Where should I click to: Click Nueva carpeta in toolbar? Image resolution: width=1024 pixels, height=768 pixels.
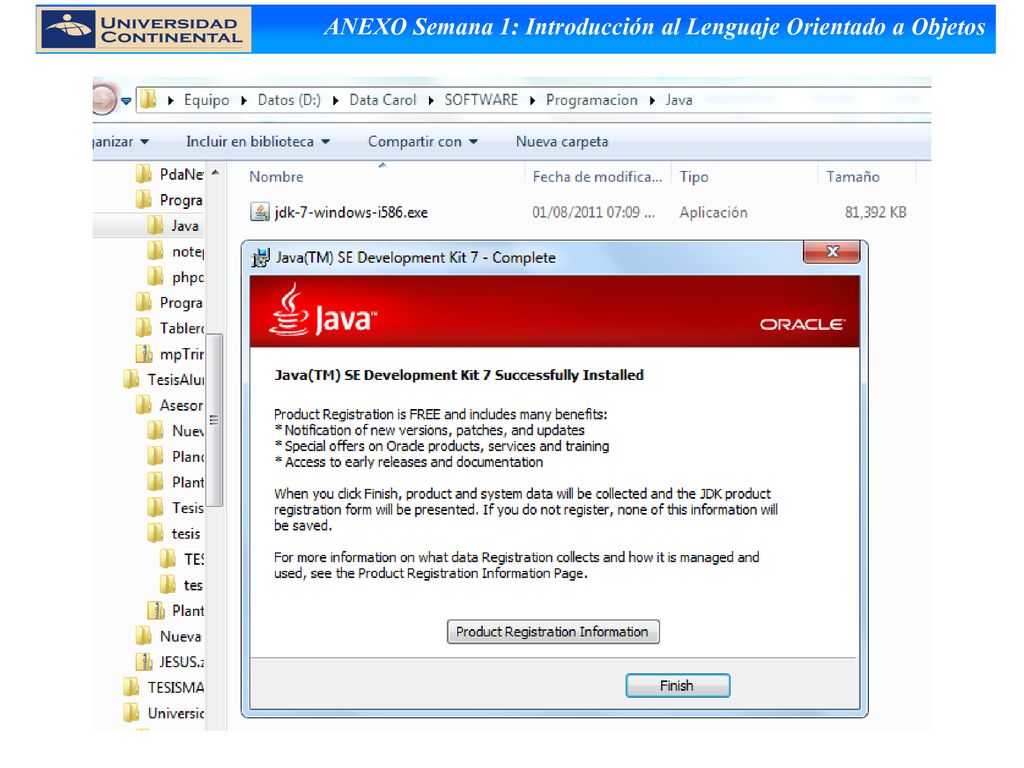[562, 142]
